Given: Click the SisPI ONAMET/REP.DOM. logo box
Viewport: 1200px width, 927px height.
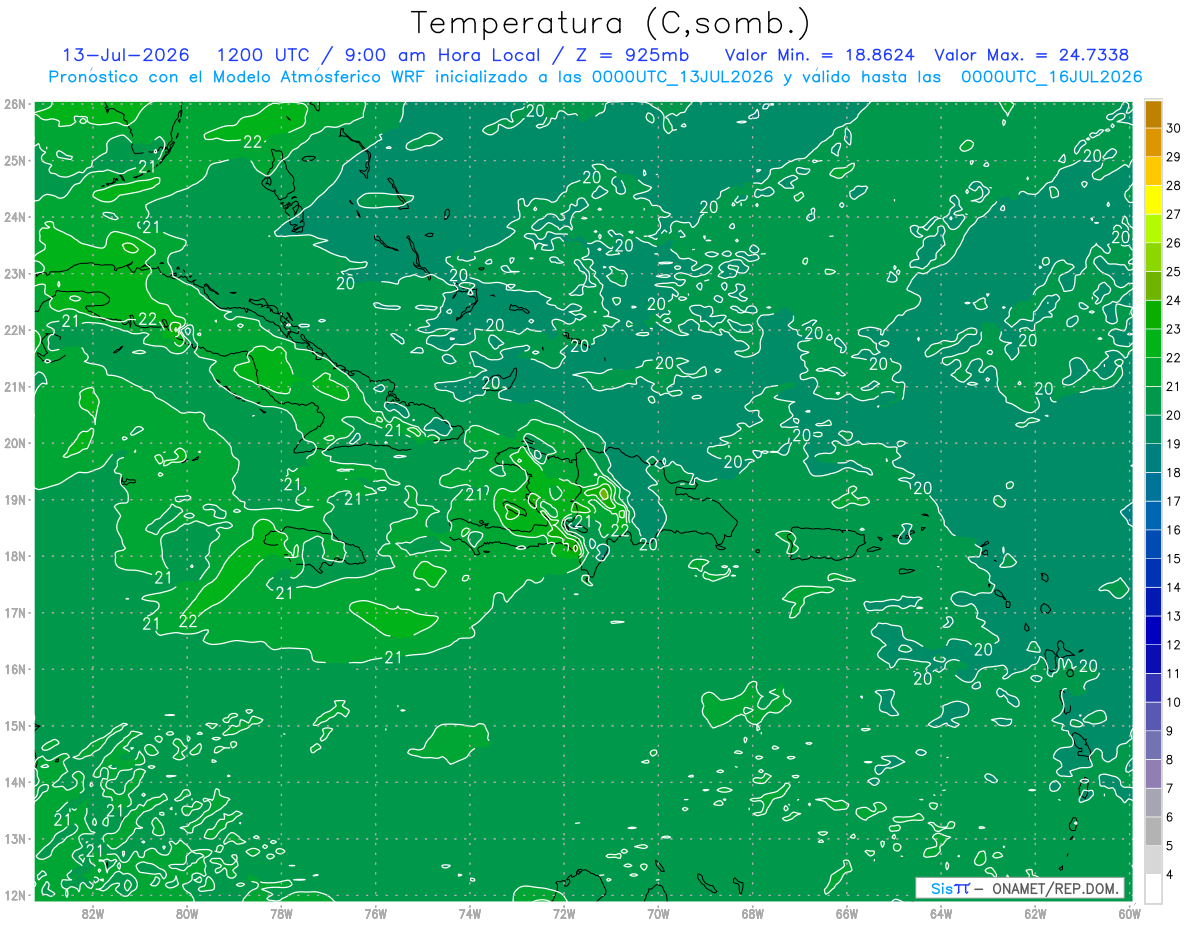Looking at the screenshot, I should (1020, 888).
